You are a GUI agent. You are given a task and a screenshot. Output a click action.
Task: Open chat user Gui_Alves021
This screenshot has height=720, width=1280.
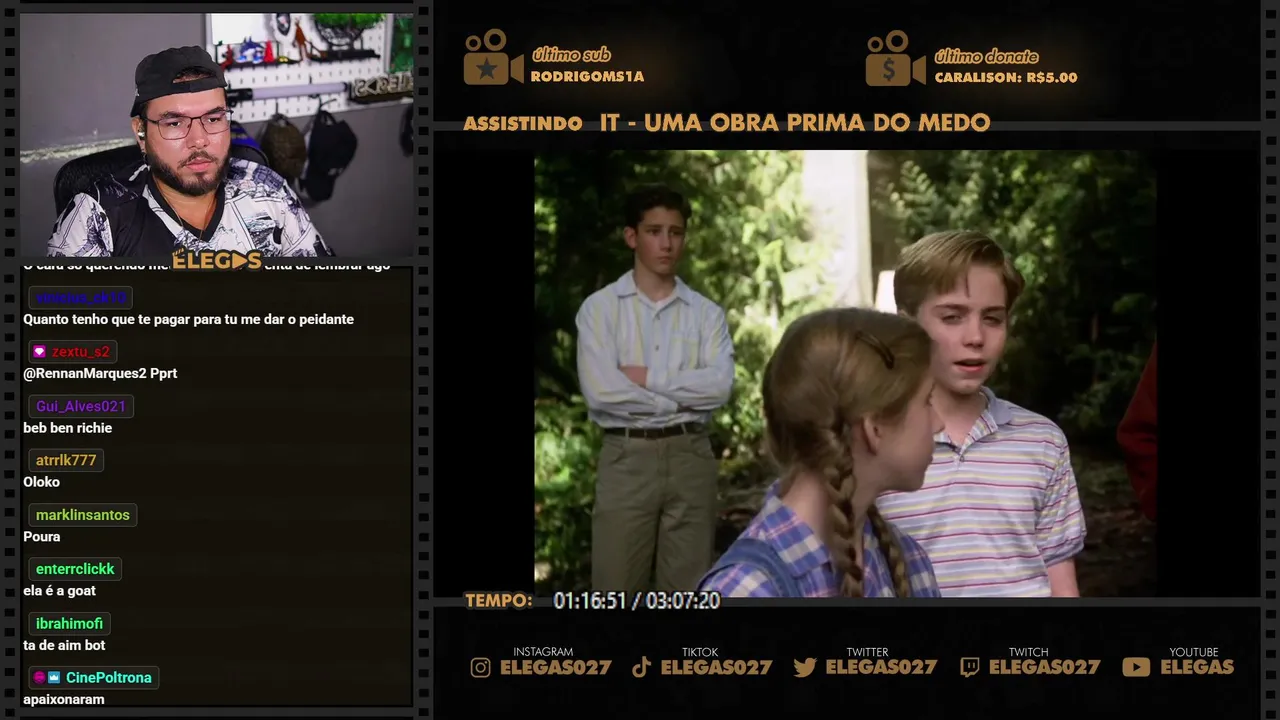pos(81,406)
